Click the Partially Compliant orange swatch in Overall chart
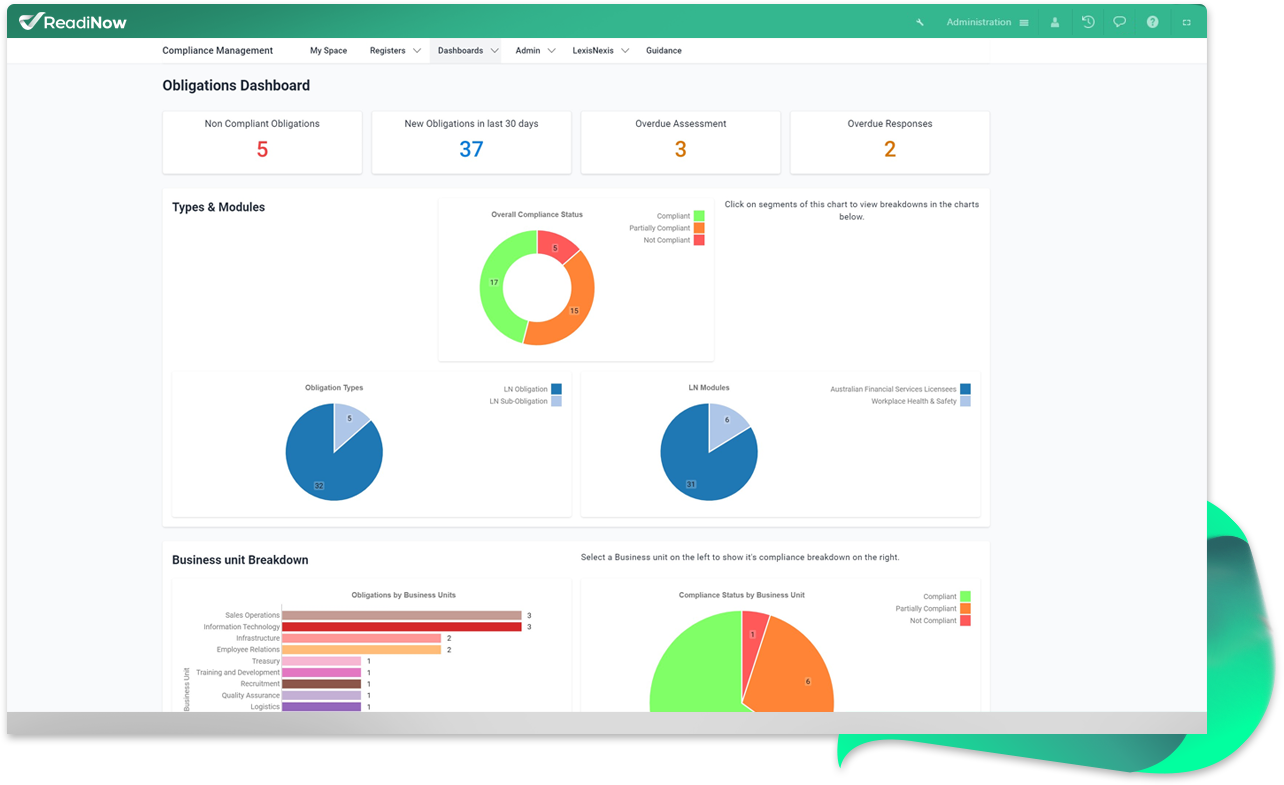Viewport: 1284px width, 785px height. point(699,228)
